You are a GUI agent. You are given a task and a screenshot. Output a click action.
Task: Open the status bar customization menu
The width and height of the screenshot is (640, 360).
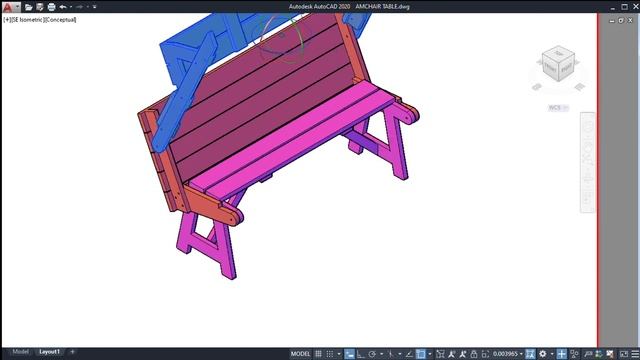(x=635, y=354)
